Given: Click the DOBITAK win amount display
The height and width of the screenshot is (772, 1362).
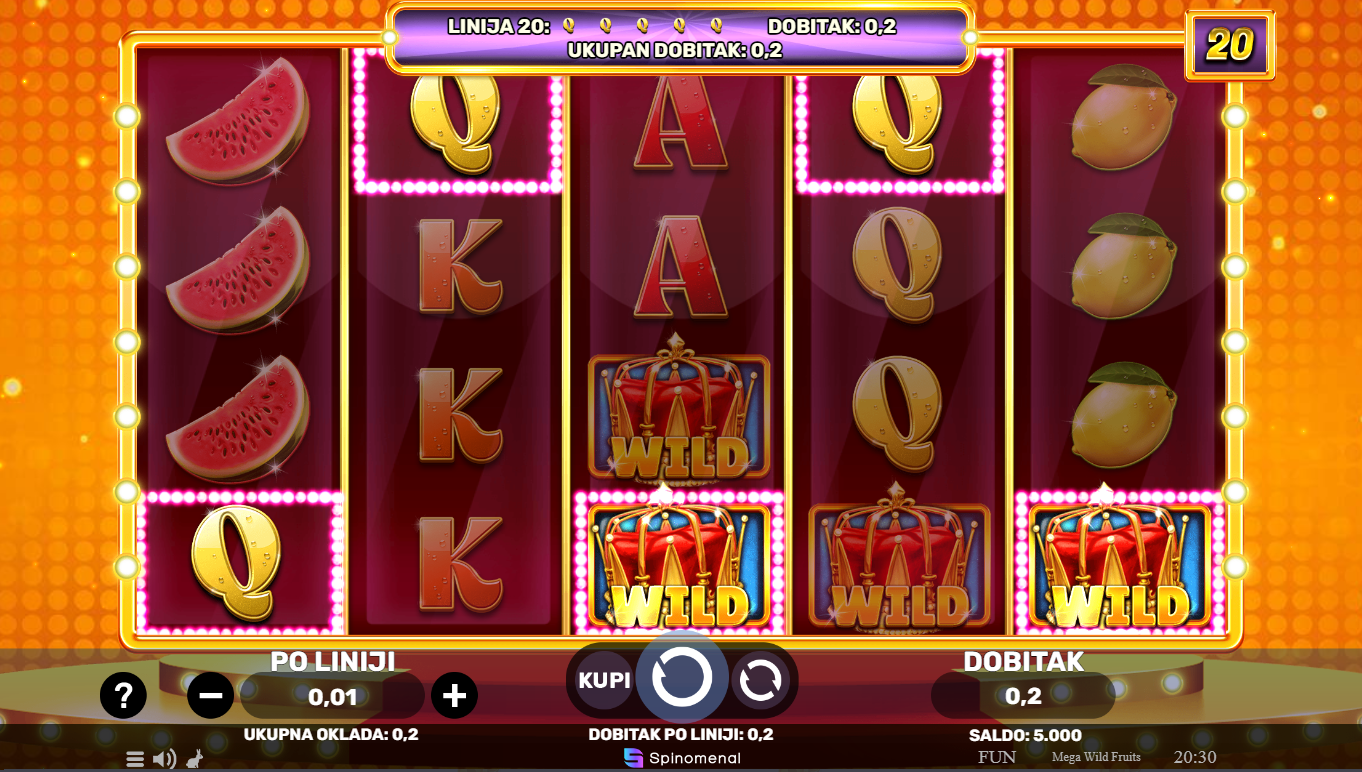Looking at the screenshot, I should point(1023,696).
